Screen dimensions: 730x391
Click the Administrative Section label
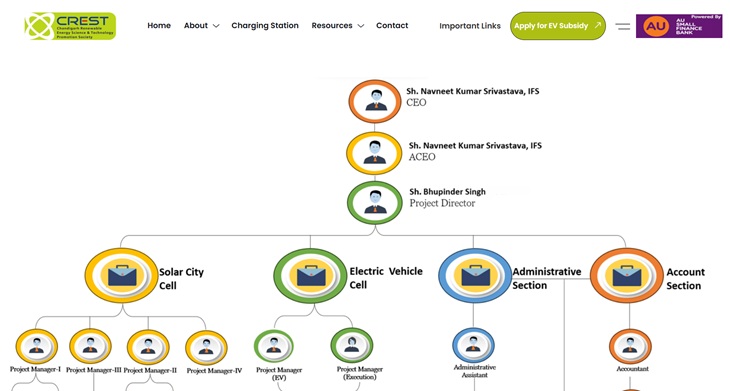point(547,278)
